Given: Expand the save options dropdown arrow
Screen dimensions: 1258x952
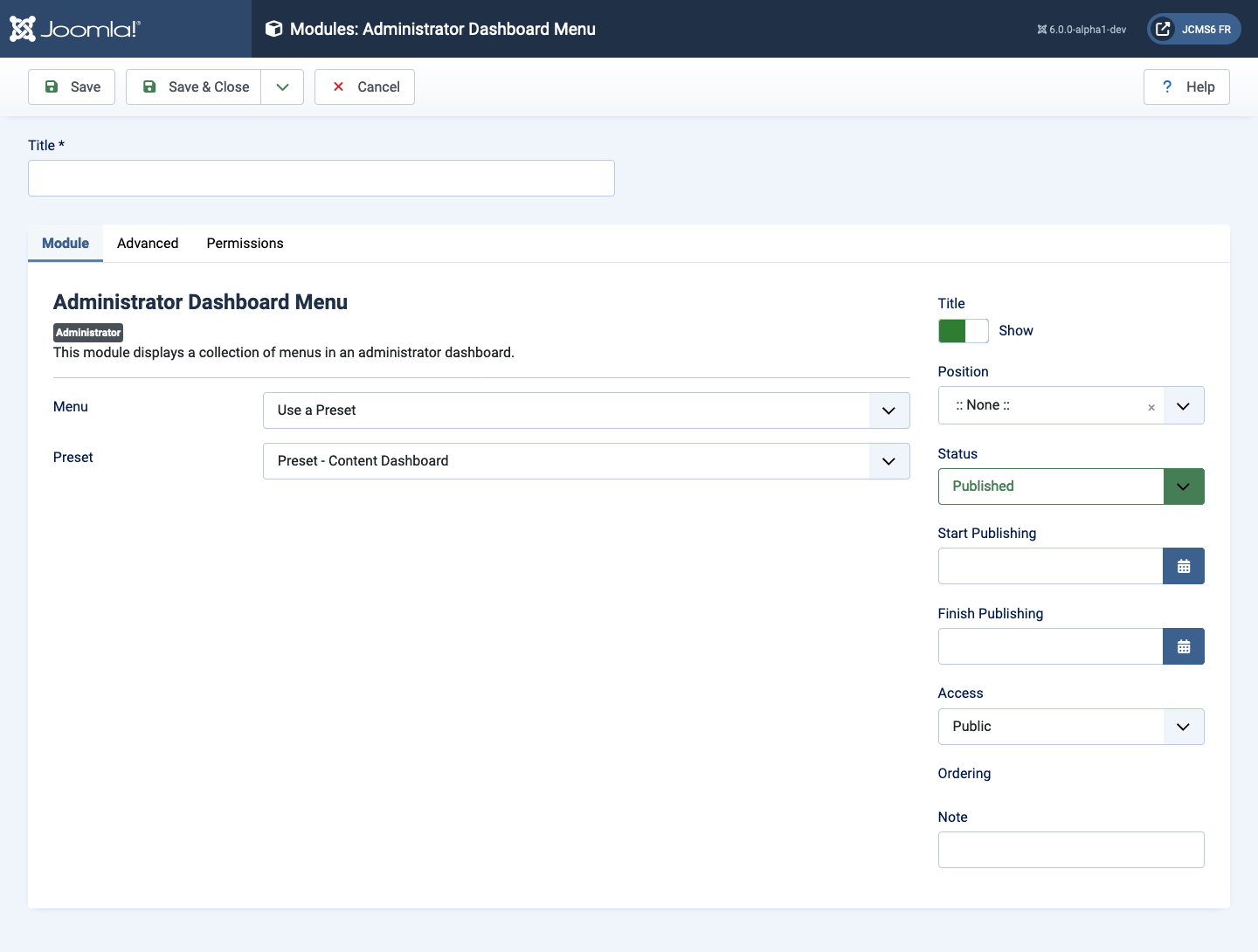Looking at the screenshot, I should click(282, 86).
